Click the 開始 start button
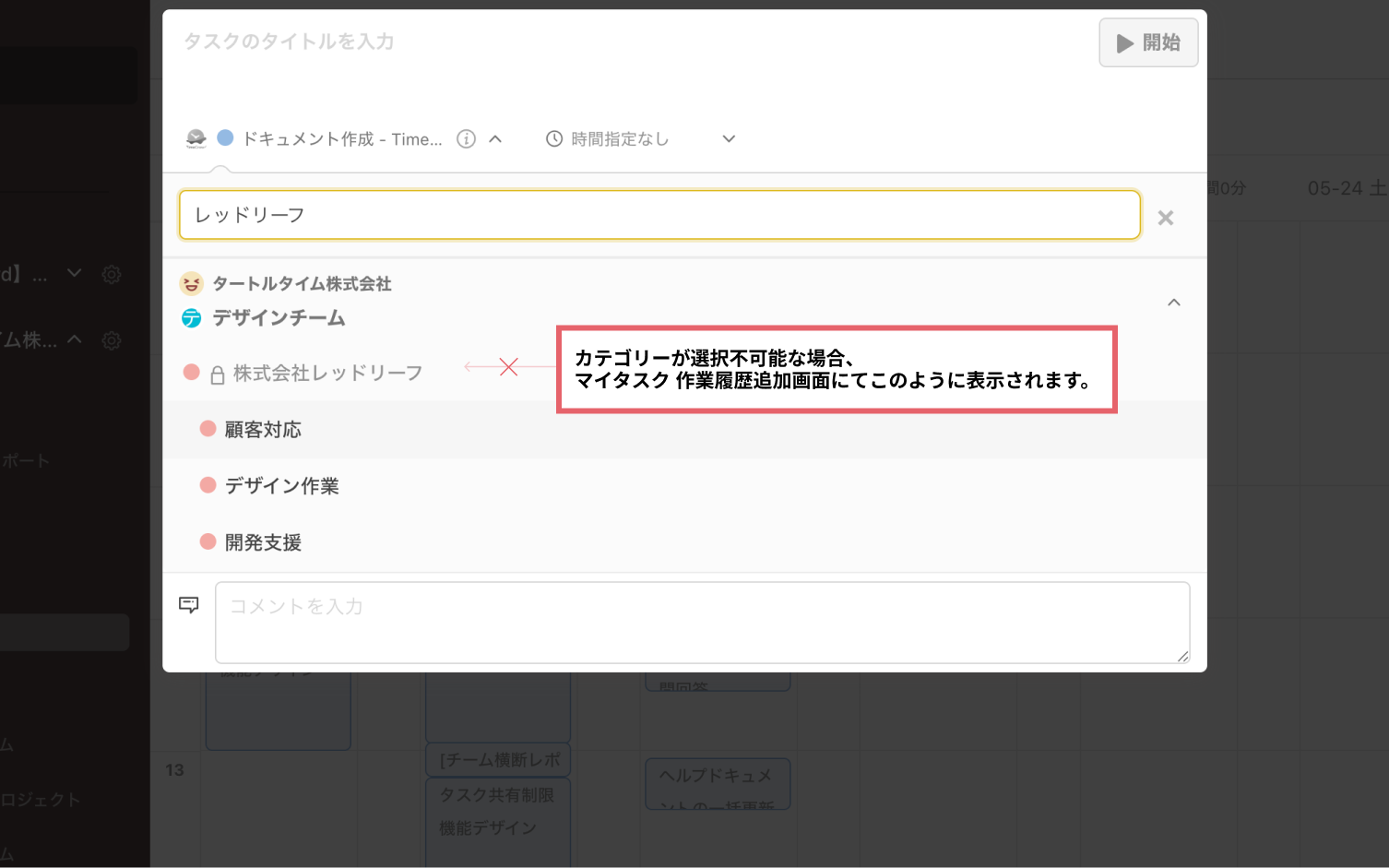 (1147, 42)
